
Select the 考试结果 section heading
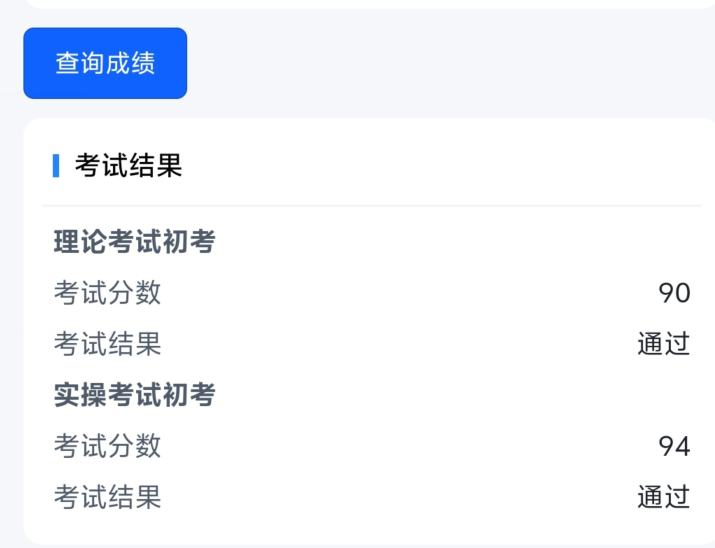click(128, 165)
